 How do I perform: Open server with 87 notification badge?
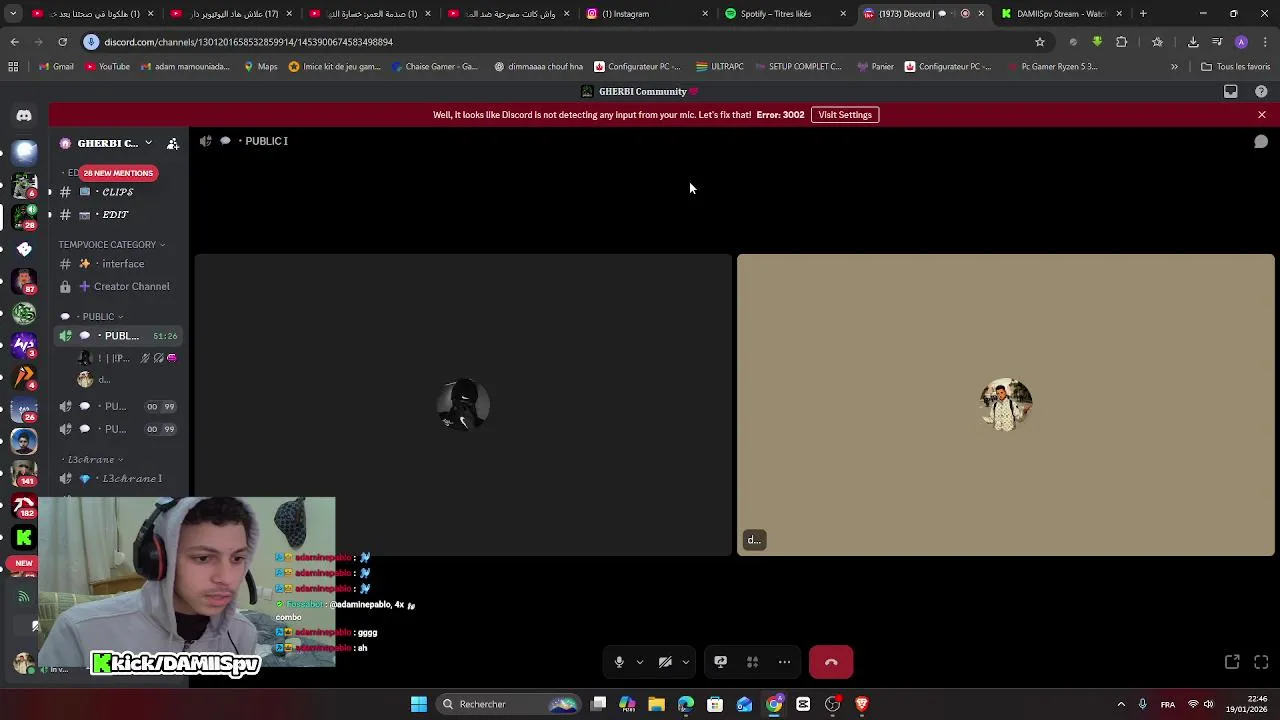pos(24,281)
